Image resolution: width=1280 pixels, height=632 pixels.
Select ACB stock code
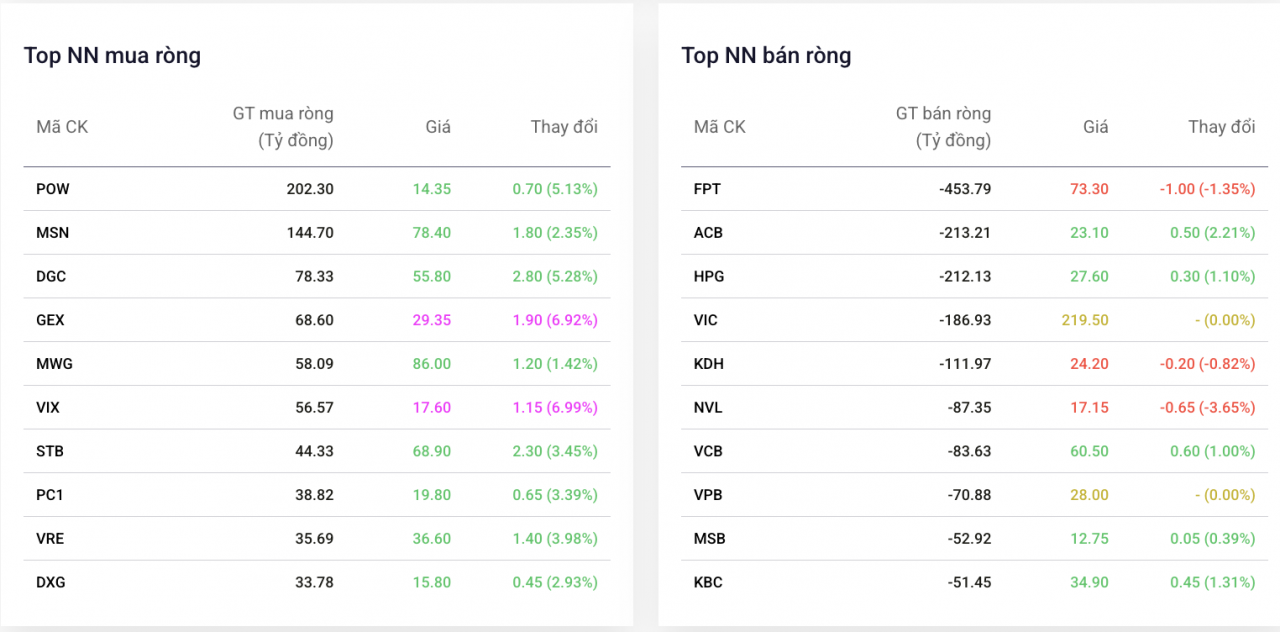(x=708, y=233)
